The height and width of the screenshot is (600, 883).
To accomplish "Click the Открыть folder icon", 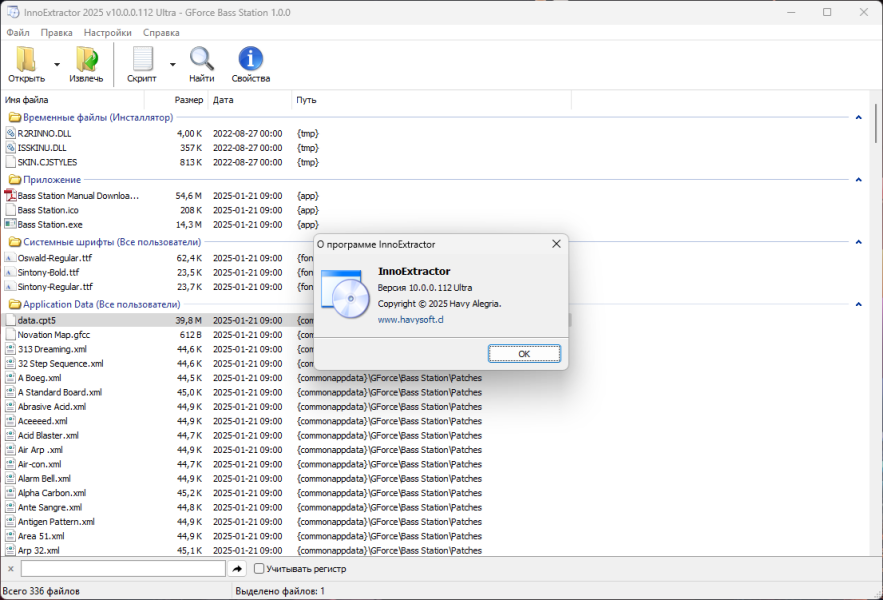I will (x=26, y=59).
